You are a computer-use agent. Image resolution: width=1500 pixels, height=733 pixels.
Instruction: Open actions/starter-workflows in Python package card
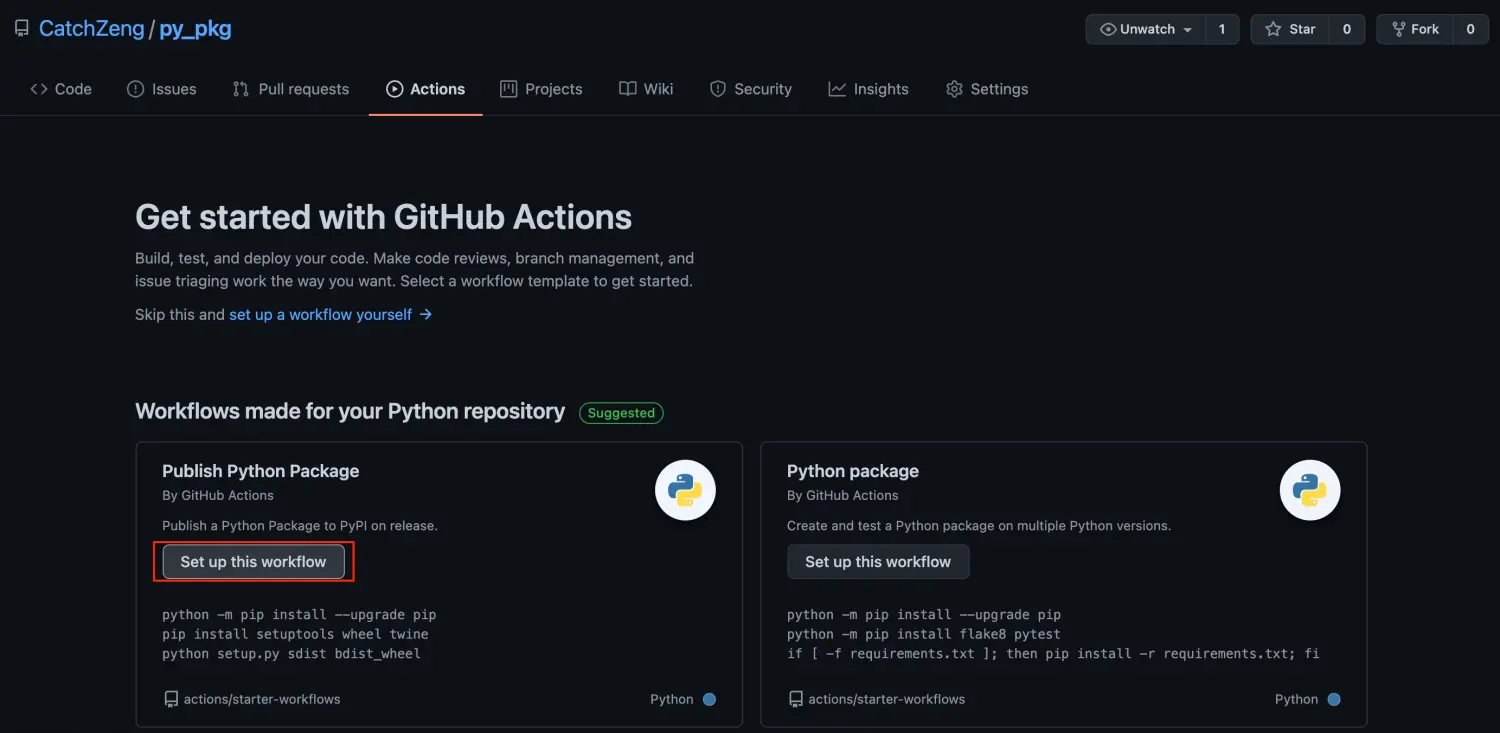(x=887, y=699)
